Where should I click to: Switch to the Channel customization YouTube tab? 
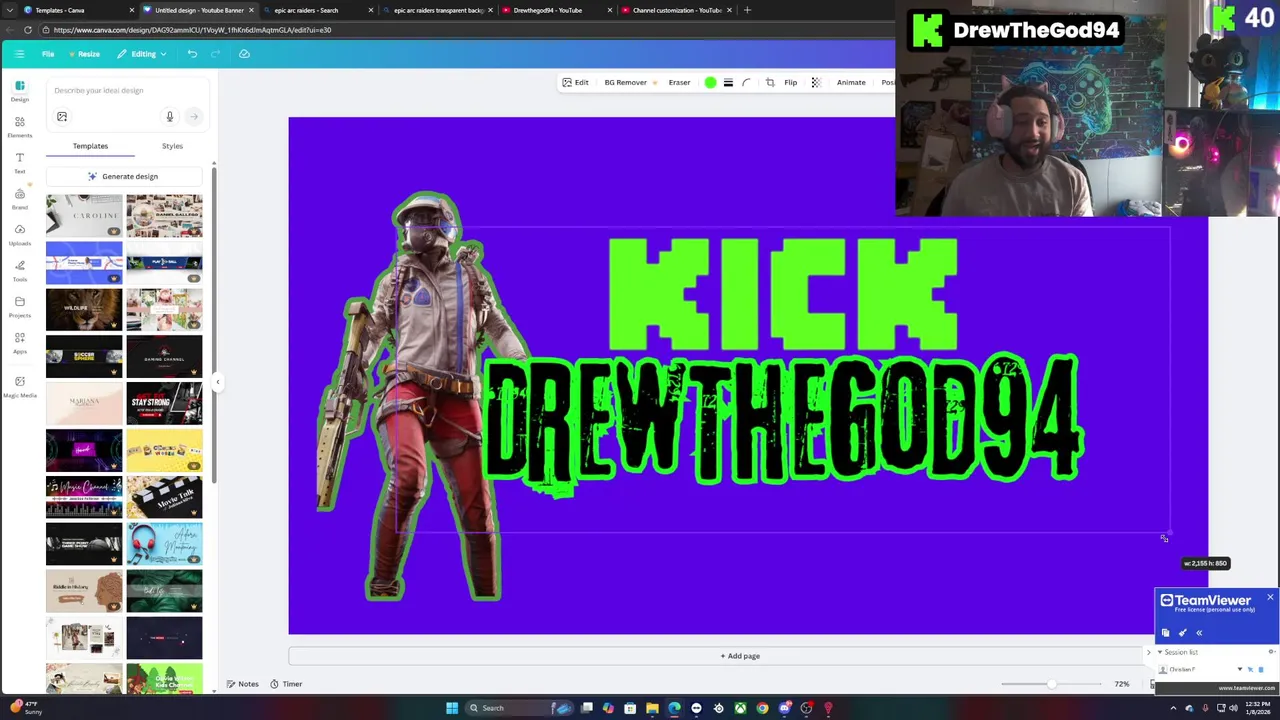click(674, 10)
